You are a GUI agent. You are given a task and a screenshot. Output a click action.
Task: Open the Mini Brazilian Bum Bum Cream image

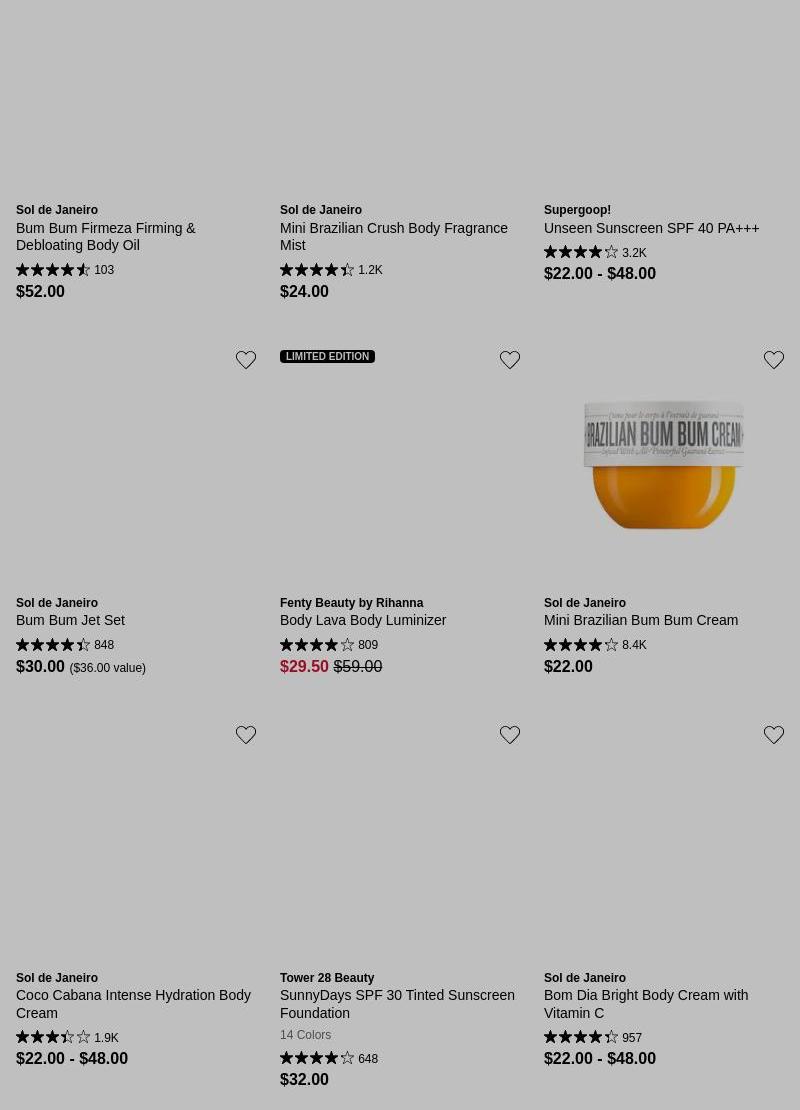[663, 465]
